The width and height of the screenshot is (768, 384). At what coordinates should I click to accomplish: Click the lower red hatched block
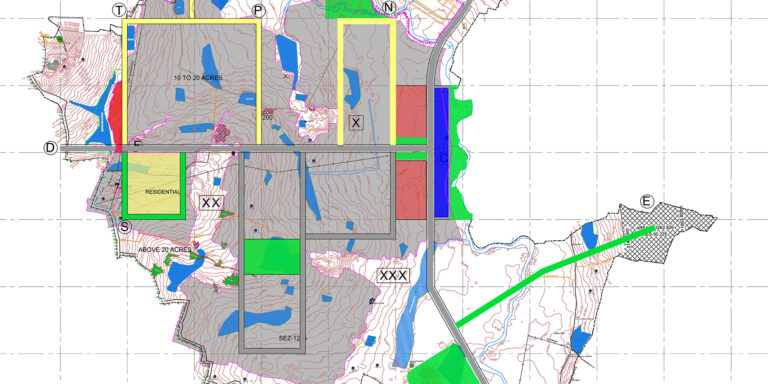(x=411, y=190)
